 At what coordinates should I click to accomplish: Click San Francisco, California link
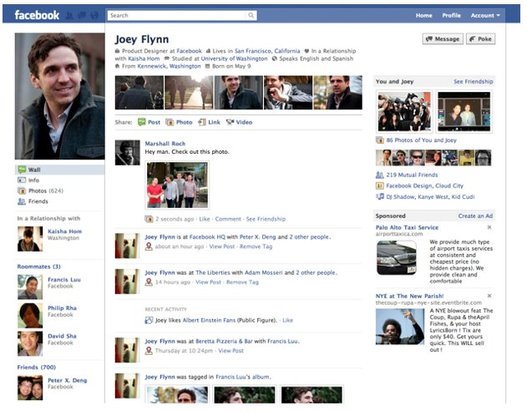point(267,51)
